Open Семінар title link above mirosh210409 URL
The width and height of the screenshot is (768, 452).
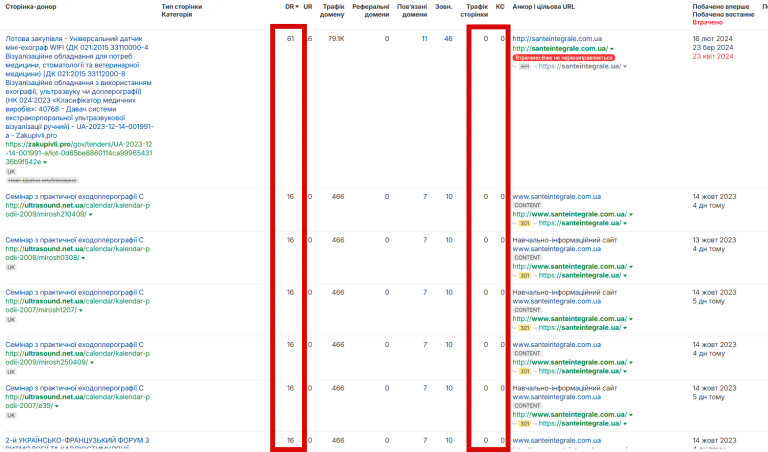click(74, 196)
